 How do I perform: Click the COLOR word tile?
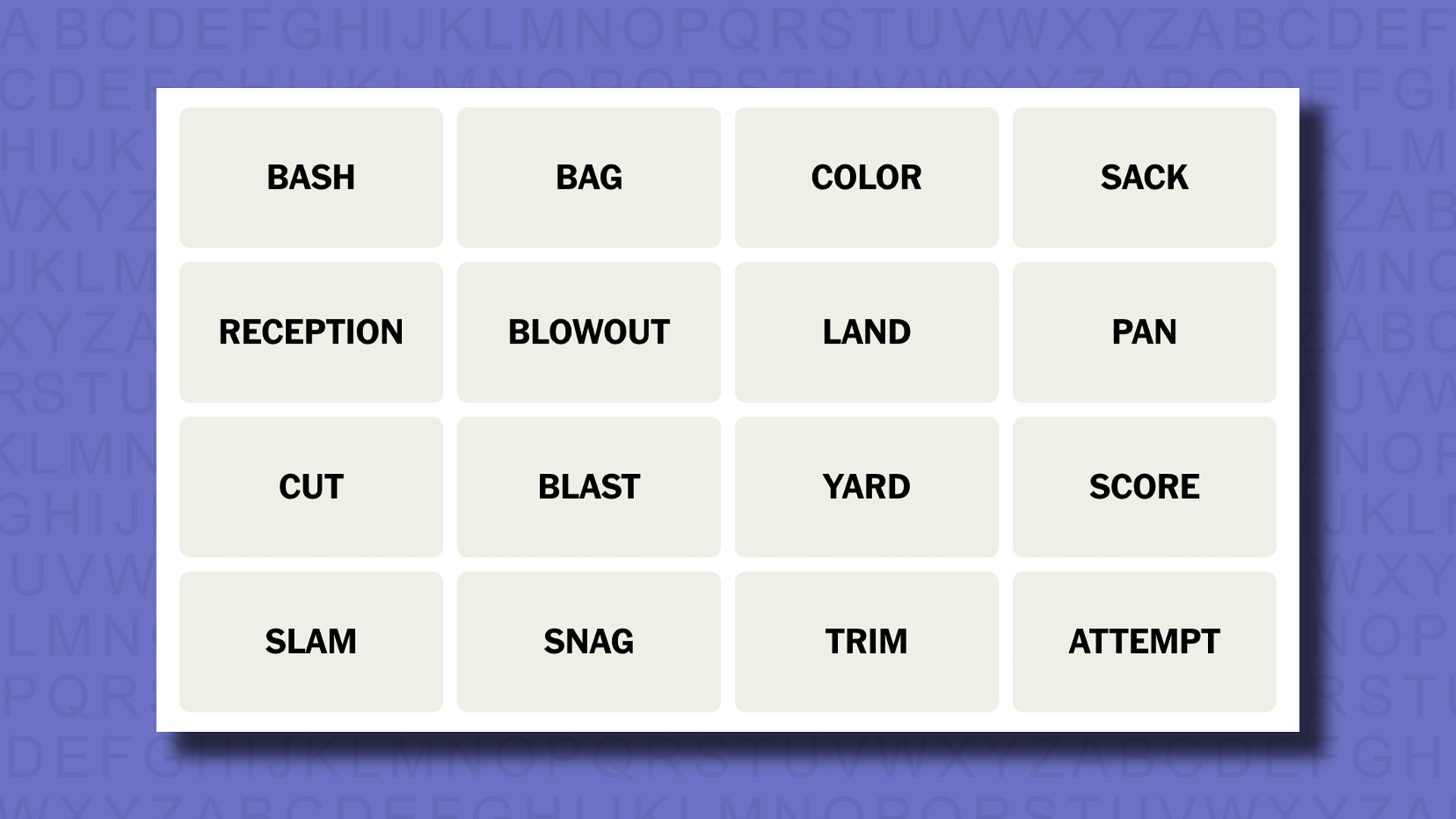coord(866,177)
